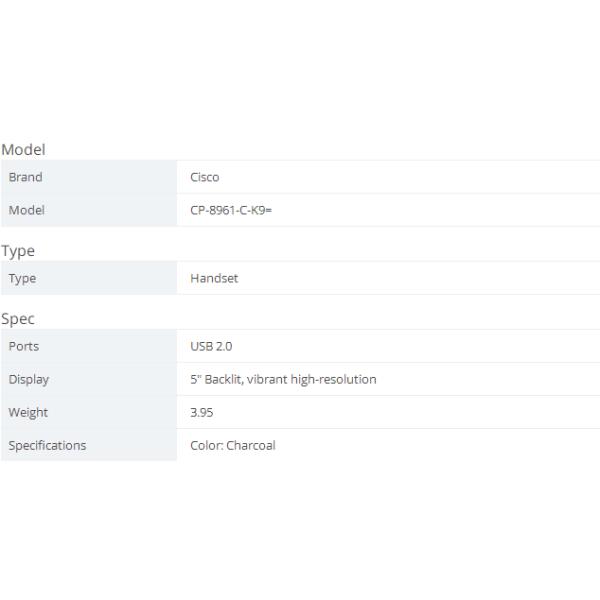Select the Specifications row label
Viewport: 600px width, 600px height.
[x=47, y=445]
